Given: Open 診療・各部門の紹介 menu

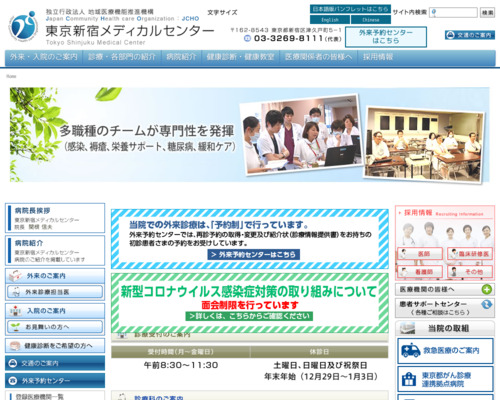Looking at the screenshot, I should point(122,57).
